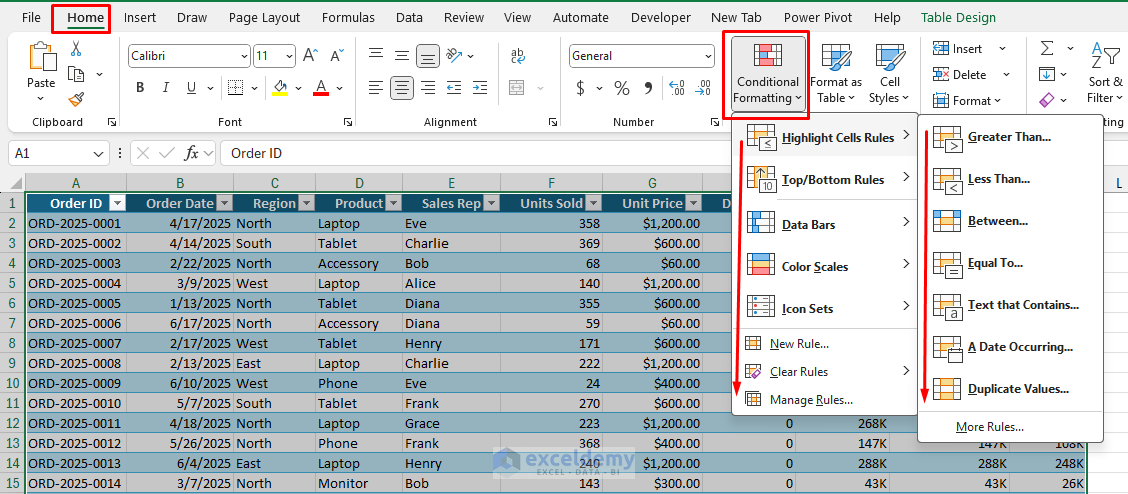Image resolution: width=1128 pixels, height=494 pixels.
Task: Choose Text that Contains rule
Action: 1010,305
